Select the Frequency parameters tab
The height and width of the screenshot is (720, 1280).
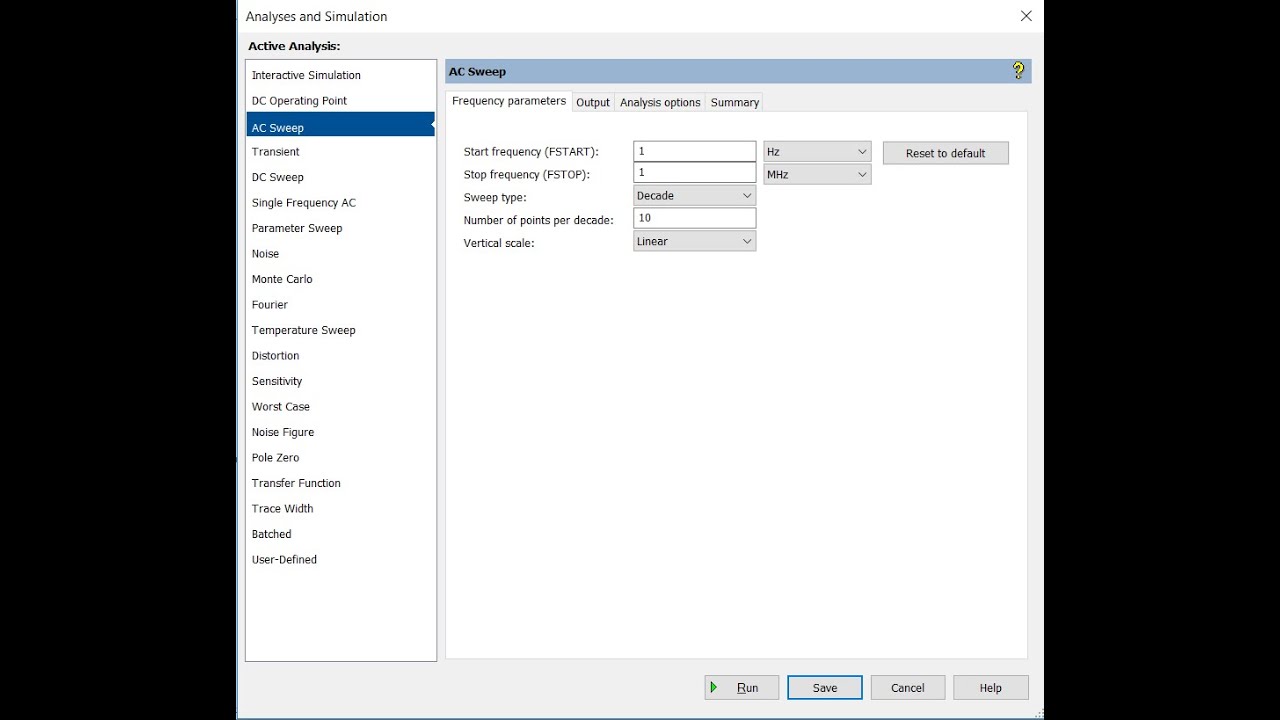click(x=509, y=101)
